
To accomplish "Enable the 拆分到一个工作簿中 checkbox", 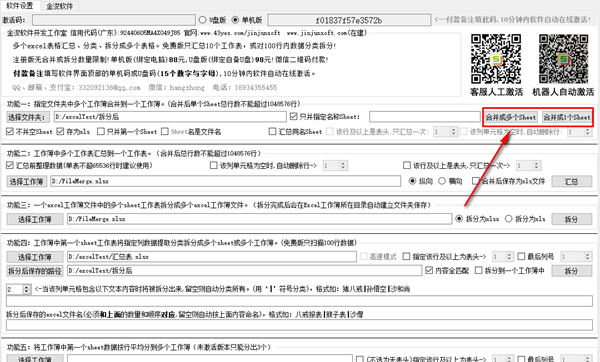I will click(x=479, y=271).
